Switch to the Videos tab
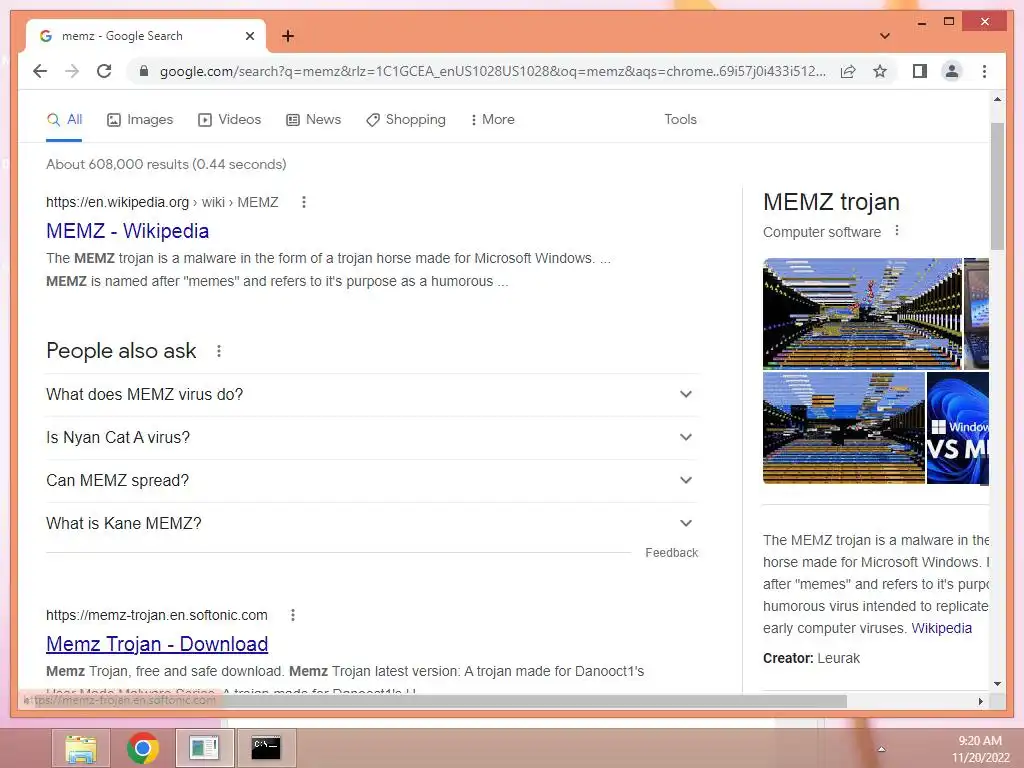 tap(229, 120)
